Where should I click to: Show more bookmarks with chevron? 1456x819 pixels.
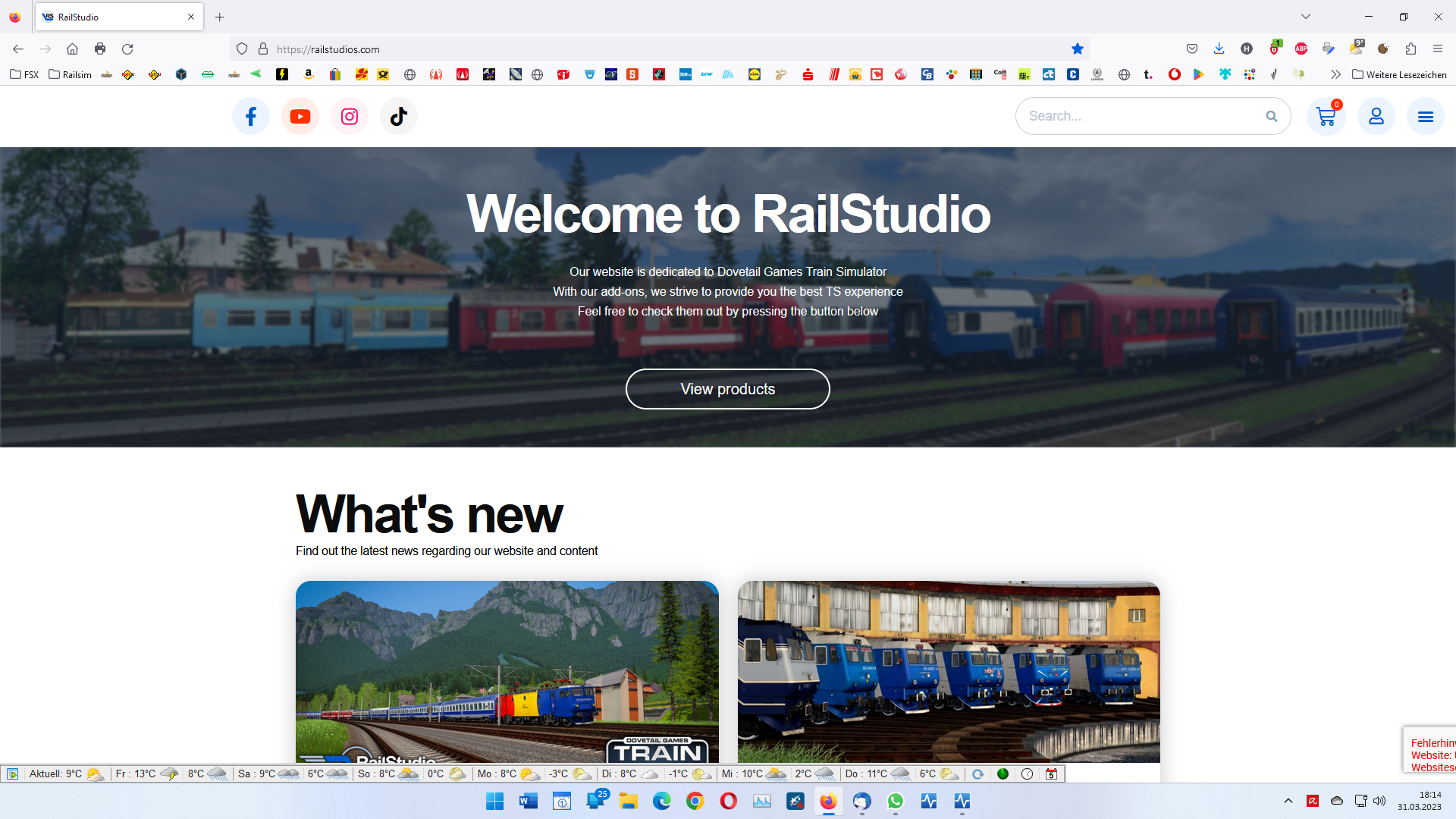(x=1335, y=74)
